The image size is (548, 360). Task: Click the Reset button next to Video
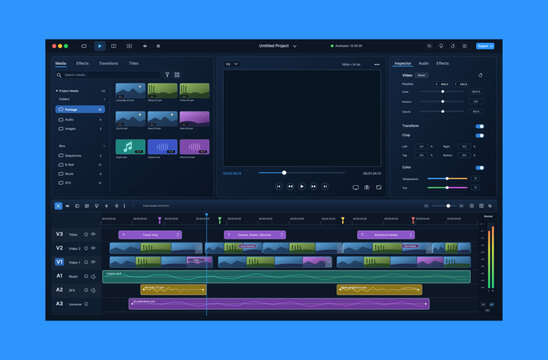[x=421, y=75]
